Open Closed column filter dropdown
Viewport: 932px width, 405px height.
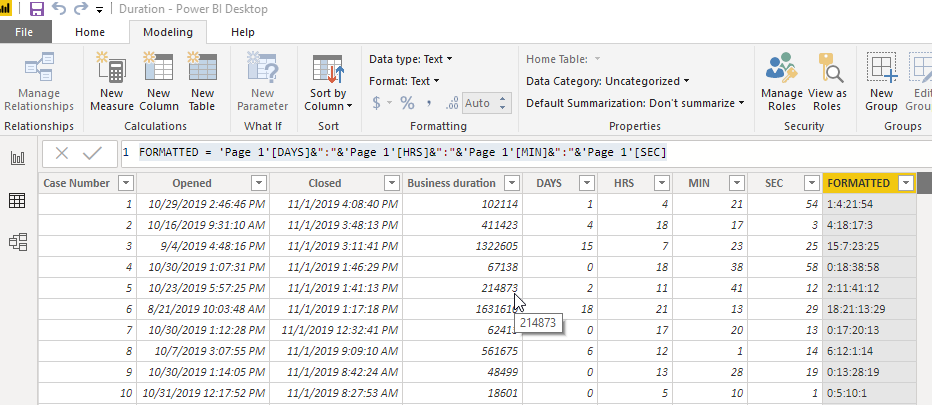point(392,183)
